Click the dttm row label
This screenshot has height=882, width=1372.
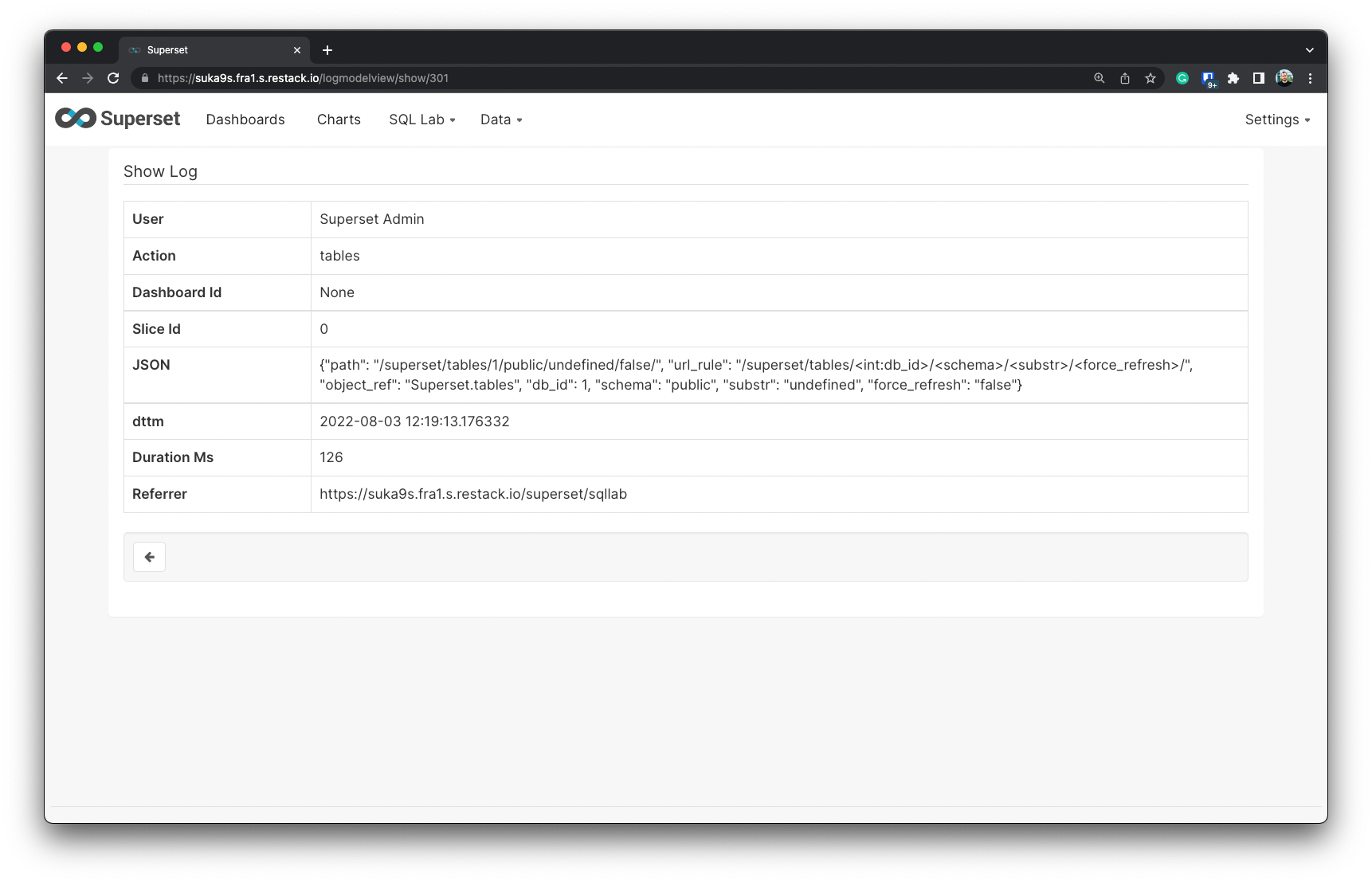click(148, 421)
